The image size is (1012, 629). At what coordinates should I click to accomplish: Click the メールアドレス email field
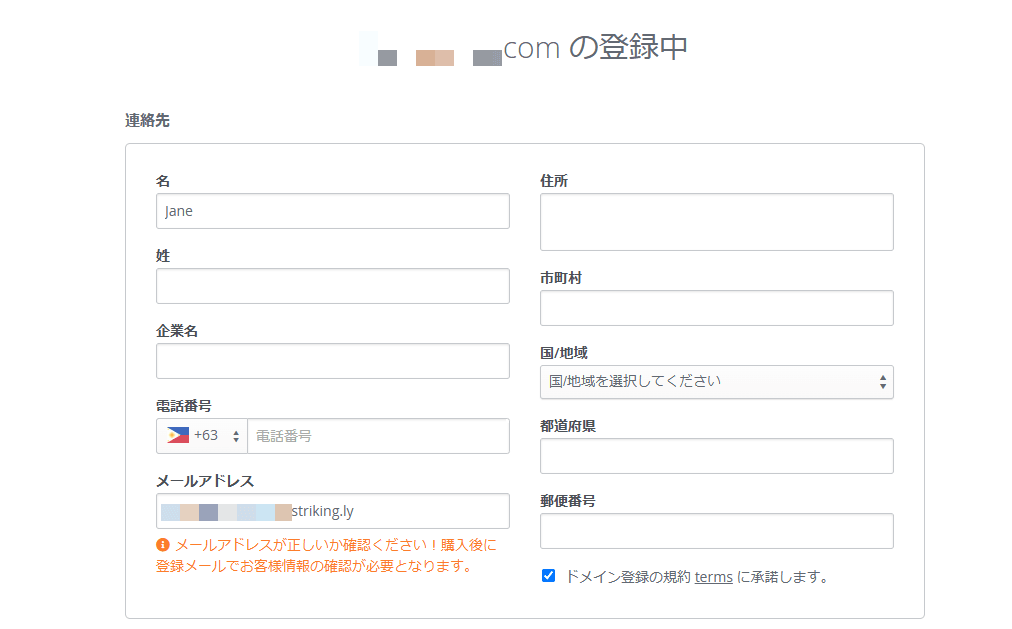point(332,511)
